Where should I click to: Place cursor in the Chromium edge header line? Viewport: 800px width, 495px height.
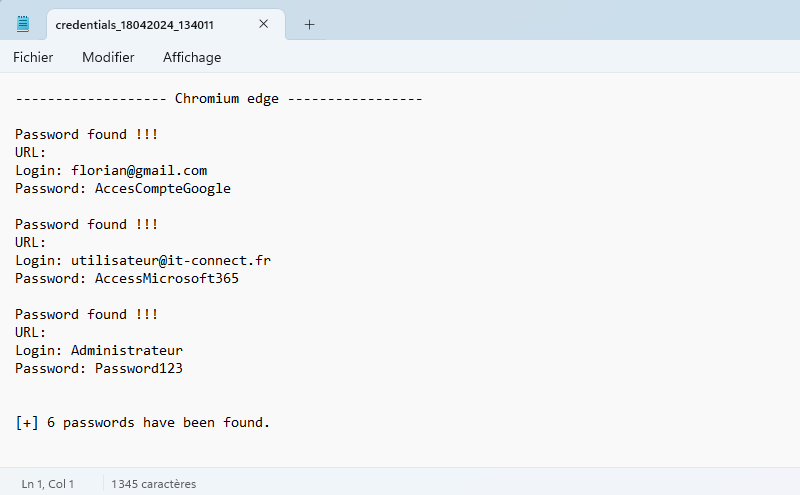[219, 98]
